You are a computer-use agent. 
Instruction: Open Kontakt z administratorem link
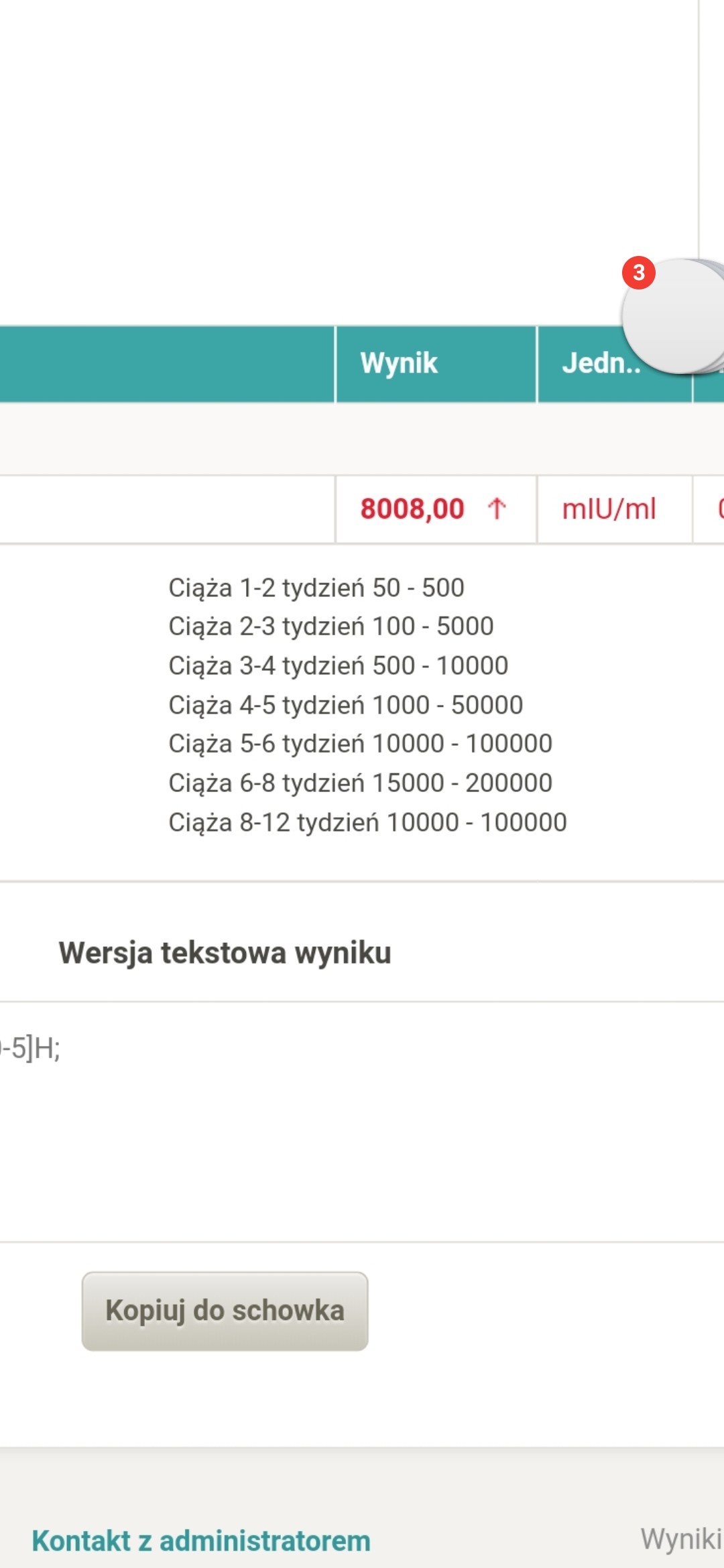click(201, 1541)
